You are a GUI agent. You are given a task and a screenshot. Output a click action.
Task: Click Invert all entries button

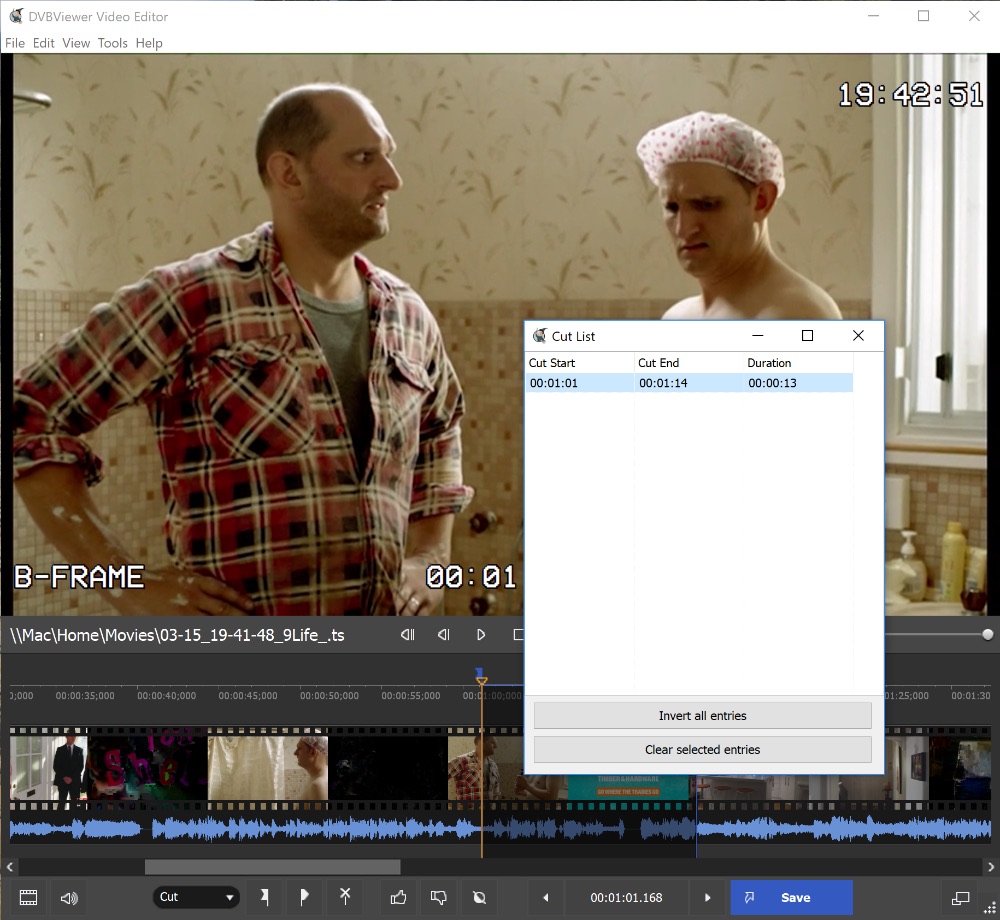click(702, 716)
